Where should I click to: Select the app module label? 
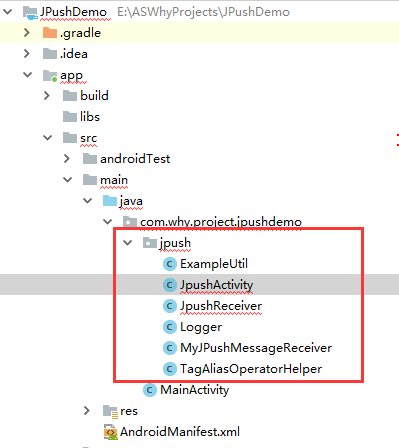coord(71,76)
